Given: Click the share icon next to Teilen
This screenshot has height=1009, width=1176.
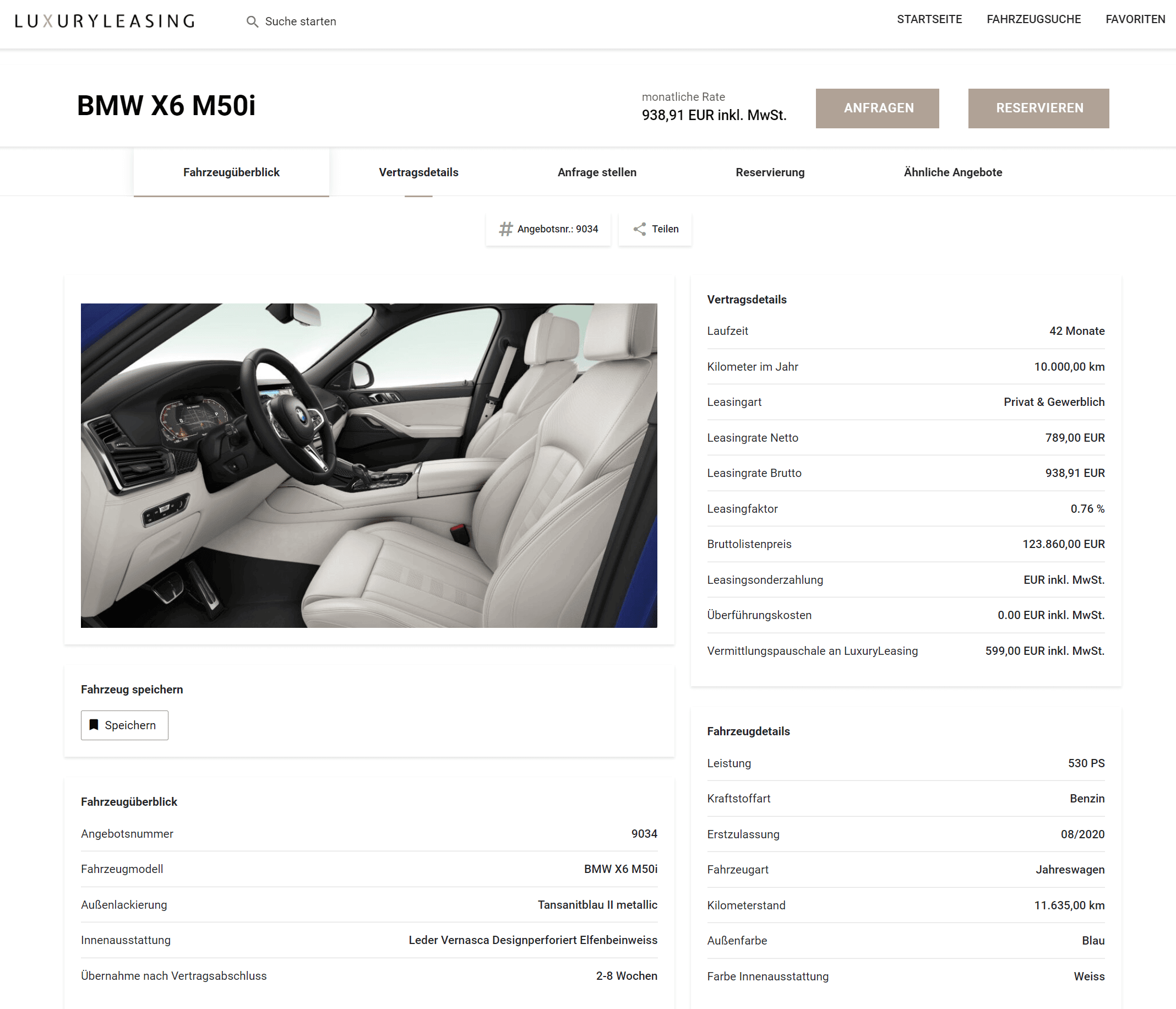Looking at the screenshot, I should click(640, 229).
